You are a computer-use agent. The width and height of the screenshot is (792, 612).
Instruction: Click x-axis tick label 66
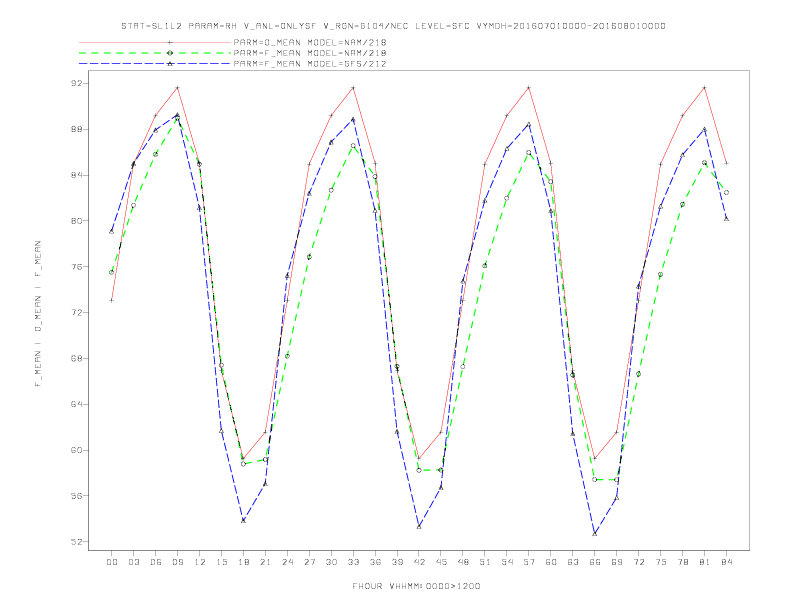pyautogui.click(x=595, y=562)
